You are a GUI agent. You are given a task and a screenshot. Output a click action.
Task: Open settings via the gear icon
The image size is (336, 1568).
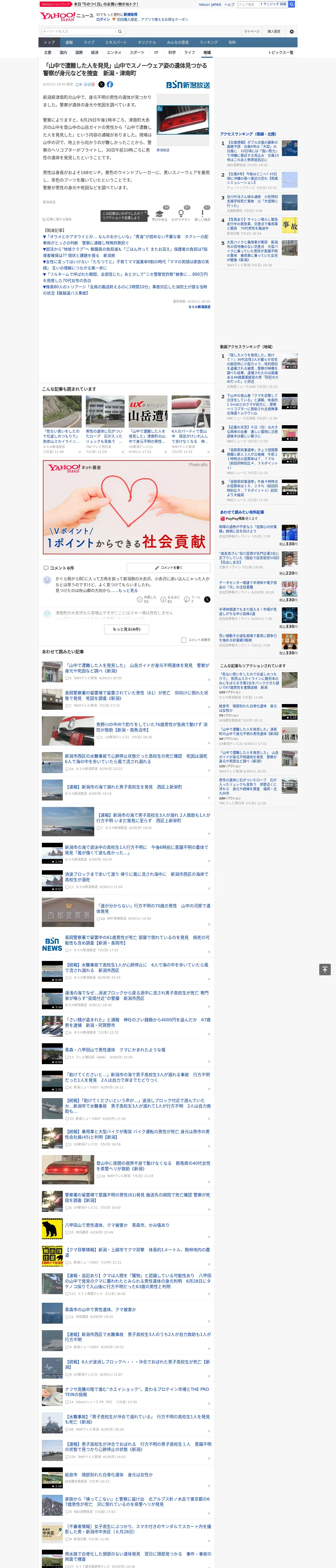tap(292, 31)
